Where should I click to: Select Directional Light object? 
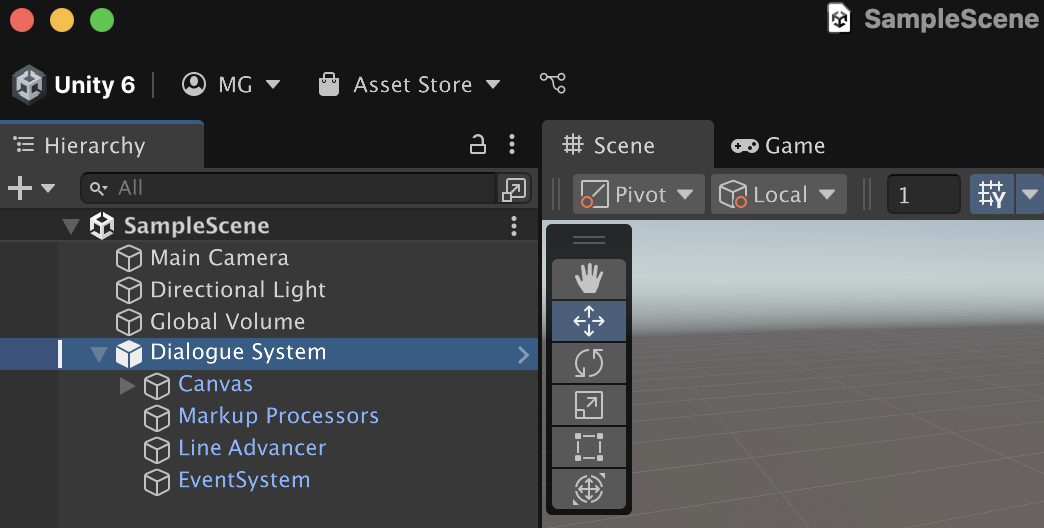(238, 290)
